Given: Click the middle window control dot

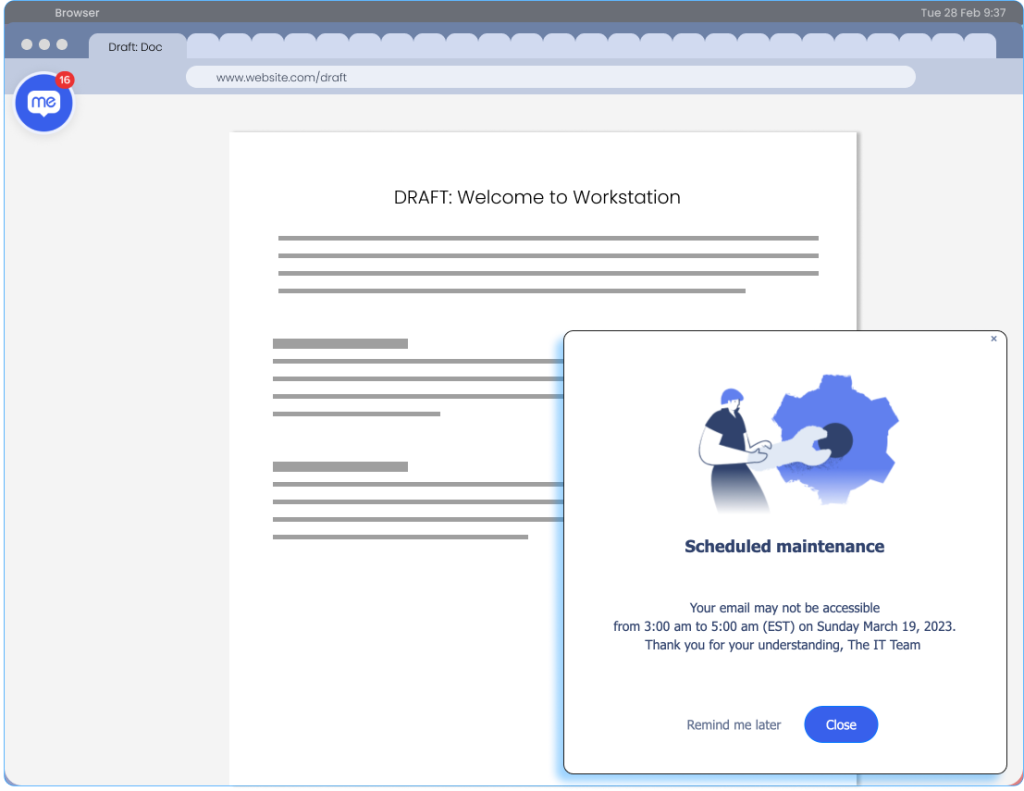Looking at the screenshot, I should (44, 45).
